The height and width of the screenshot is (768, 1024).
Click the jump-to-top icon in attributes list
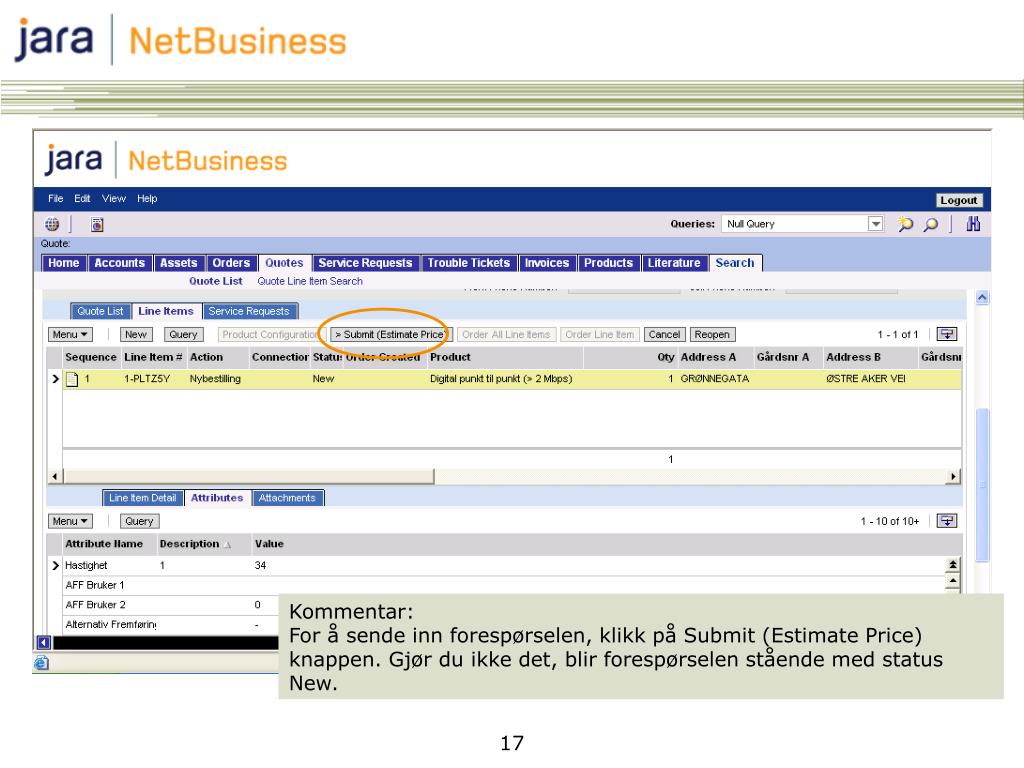pyautogui.click(x=953, y=565)
